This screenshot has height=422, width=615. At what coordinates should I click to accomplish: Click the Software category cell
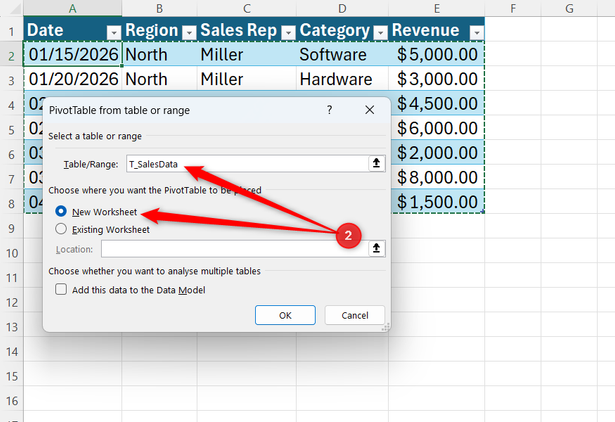342,54
